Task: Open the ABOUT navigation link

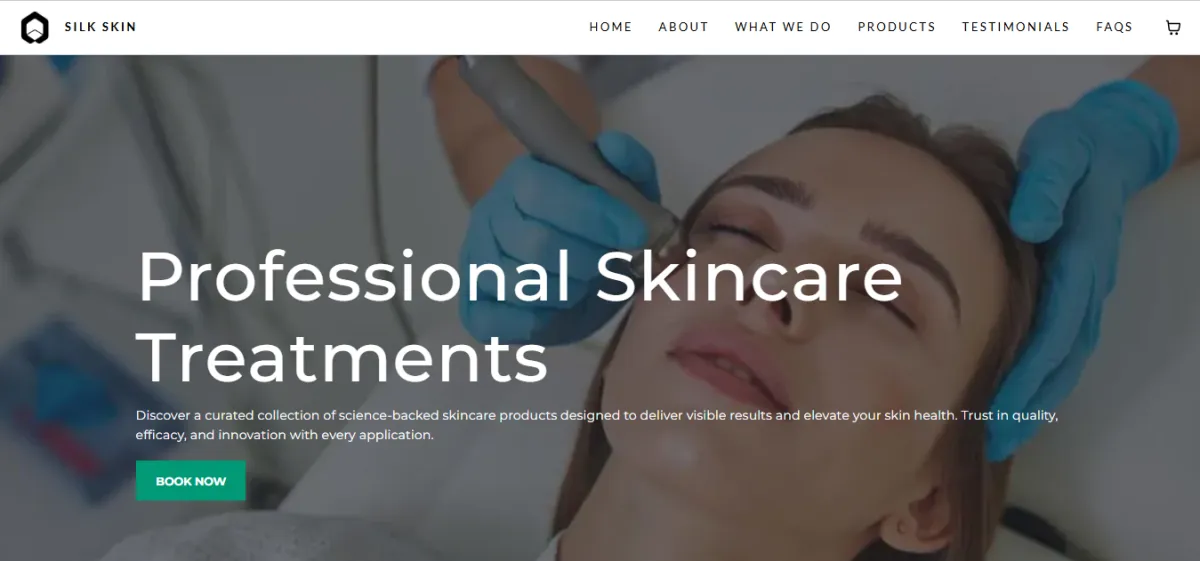Action: [x=683, y=27]
